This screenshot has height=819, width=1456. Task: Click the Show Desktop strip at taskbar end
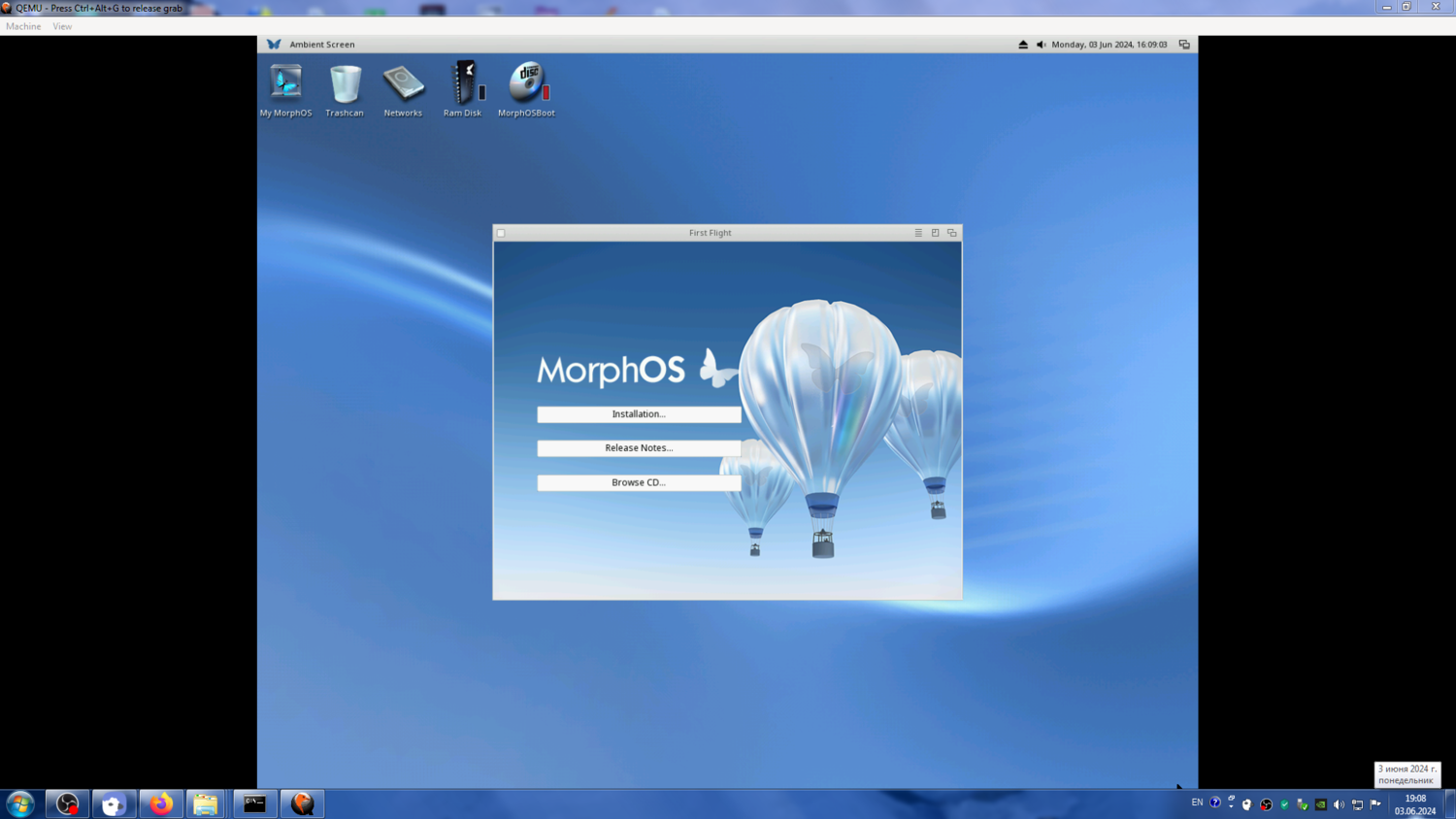pos(1450,804)
